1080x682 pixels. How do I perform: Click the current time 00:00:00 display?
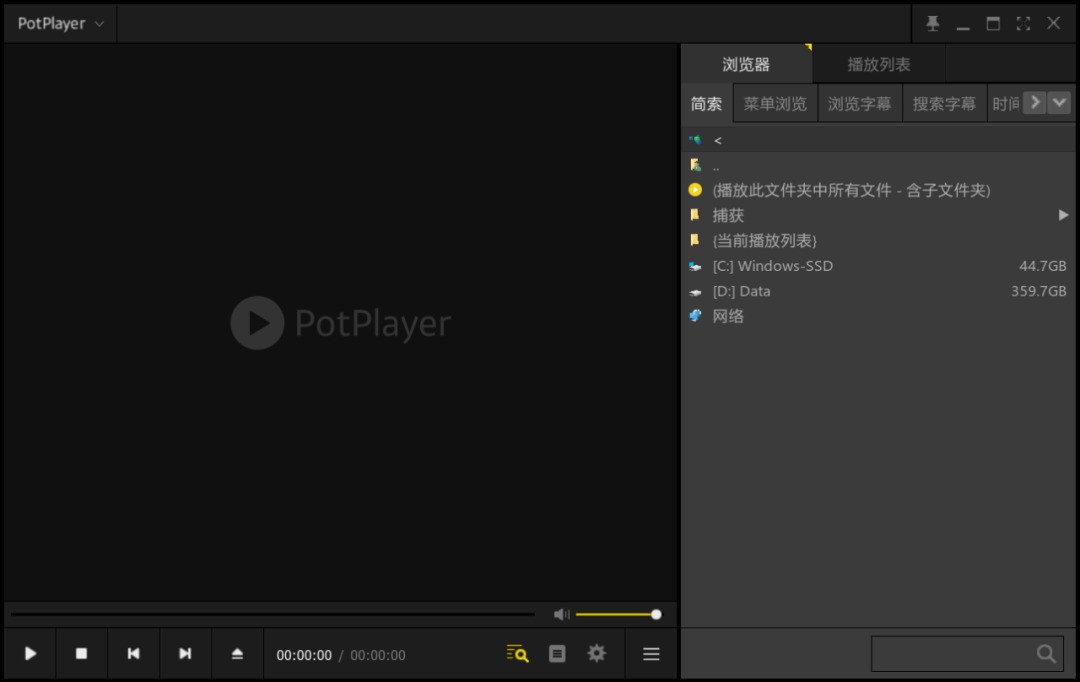click(x=304, y=655)
